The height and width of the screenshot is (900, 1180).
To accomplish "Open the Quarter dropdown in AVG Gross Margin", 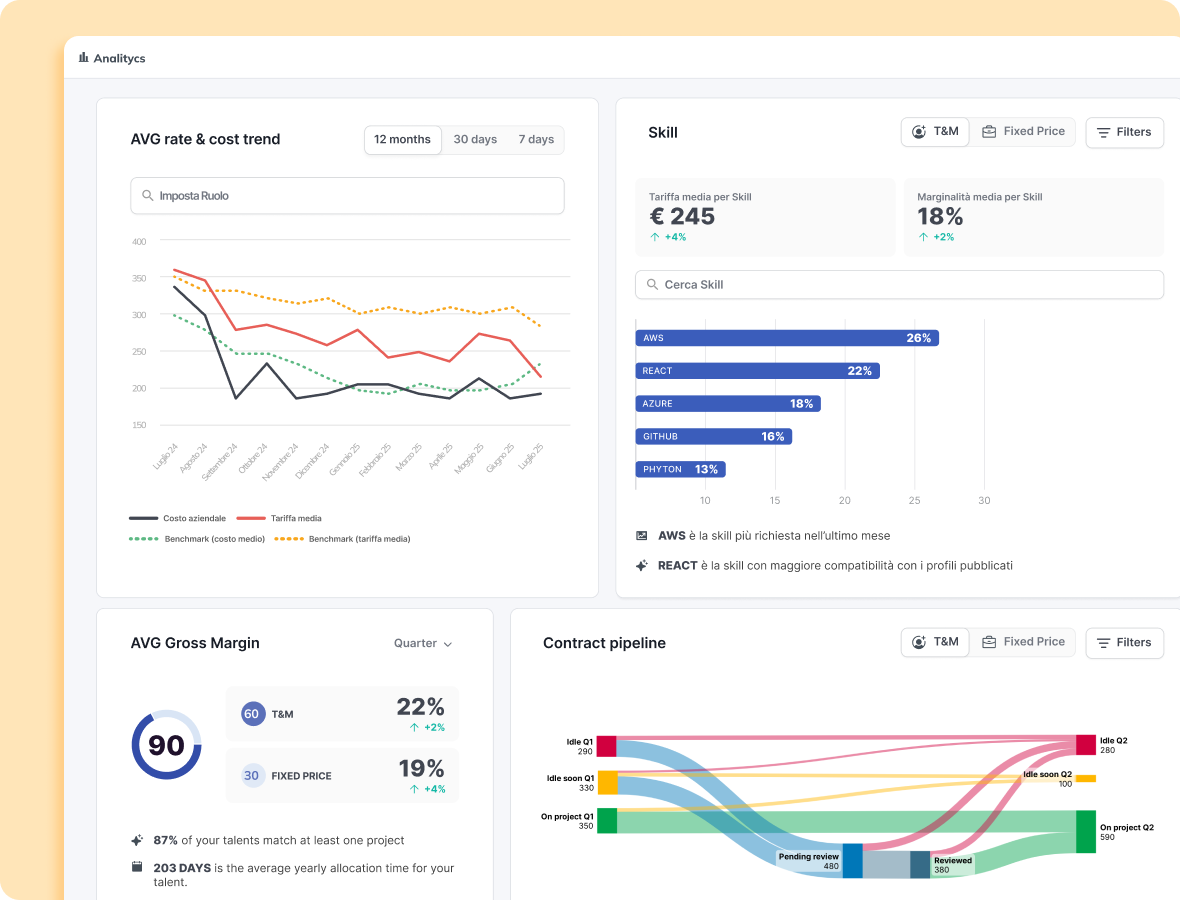I will pos(423,644).
